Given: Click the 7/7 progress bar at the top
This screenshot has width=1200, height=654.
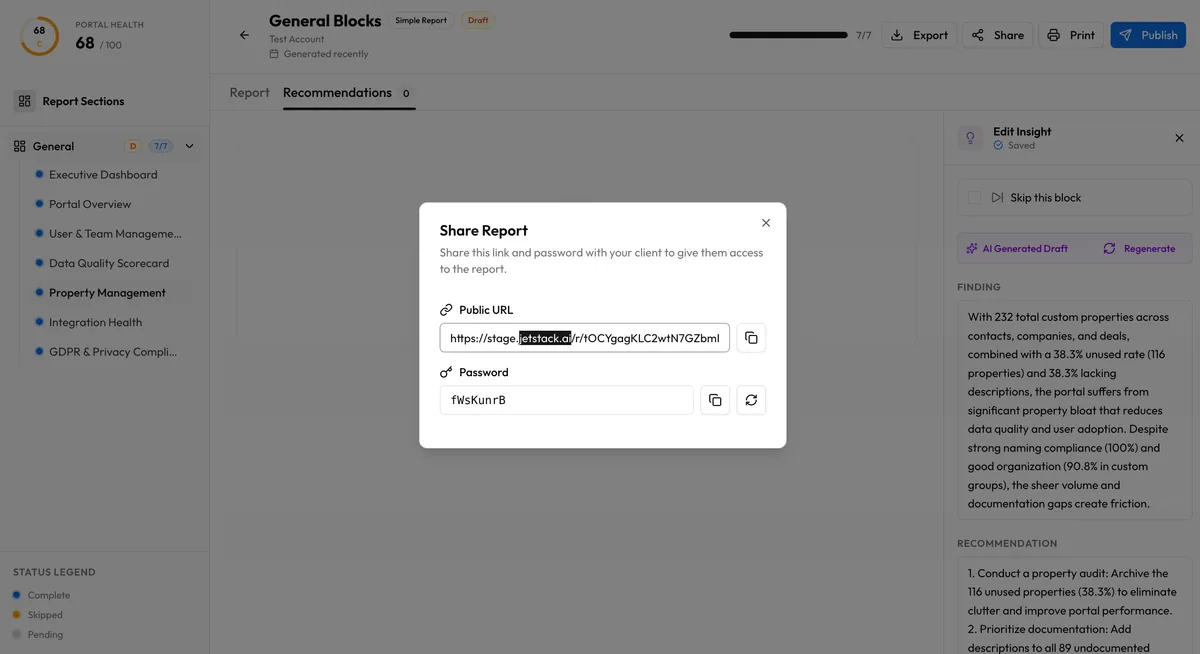Looking at the screenshot, I should pyautogui.click(x=791, y=33).
